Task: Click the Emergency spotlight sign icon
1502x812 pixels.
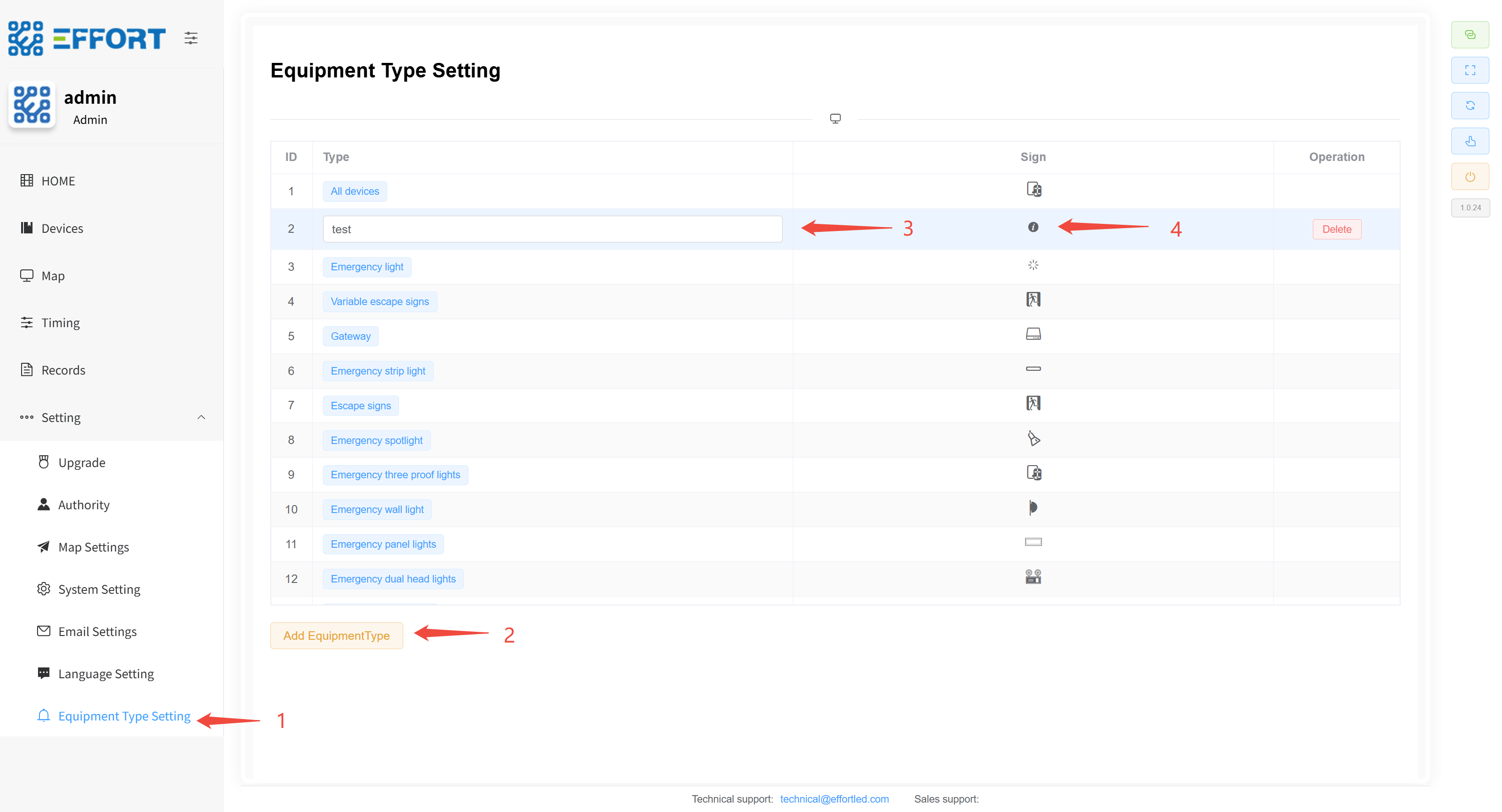Action: [x=1033, y=439]
